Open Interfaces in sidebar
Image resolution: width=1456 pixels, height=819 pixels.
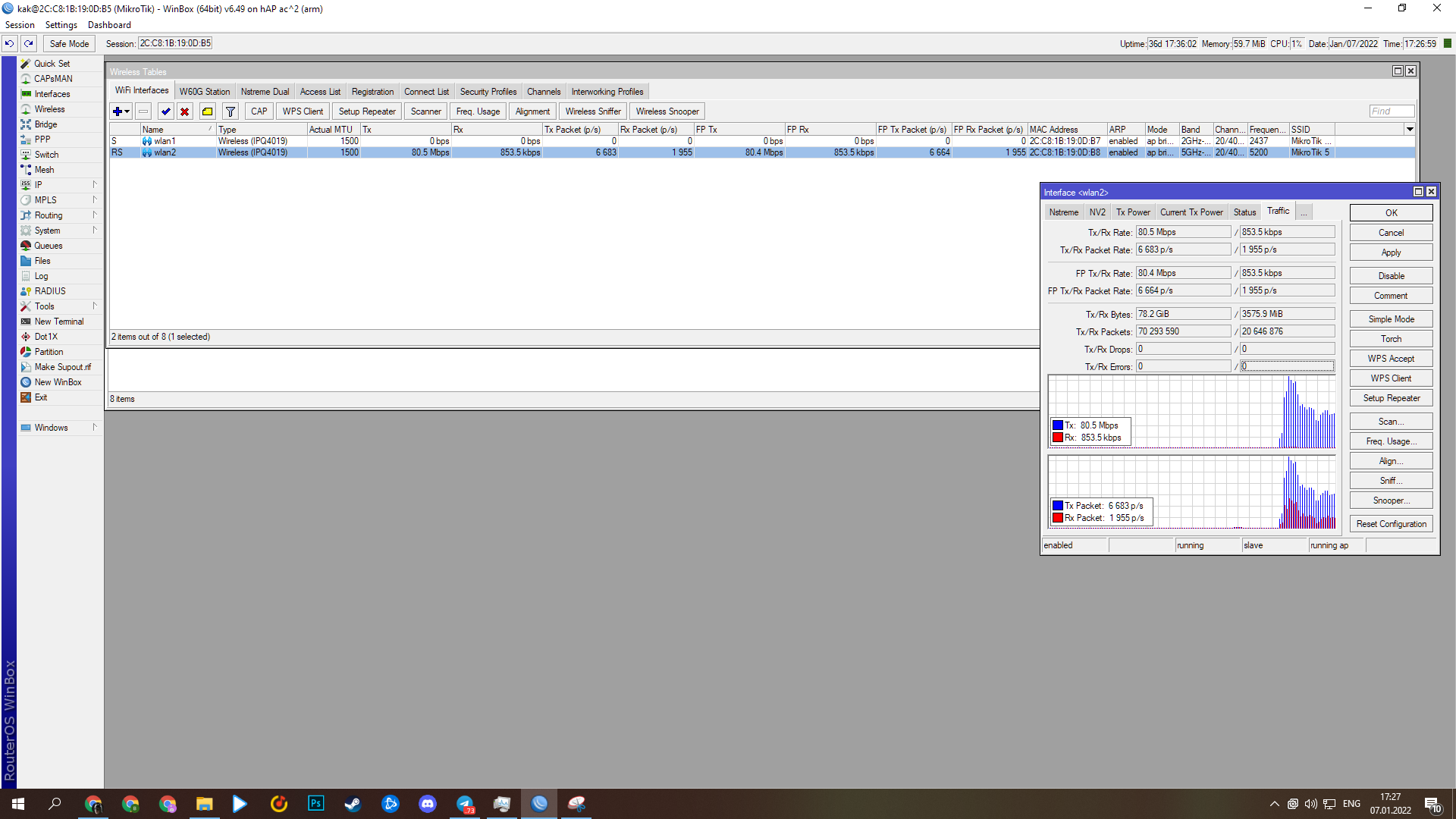[x=52, y=94]
